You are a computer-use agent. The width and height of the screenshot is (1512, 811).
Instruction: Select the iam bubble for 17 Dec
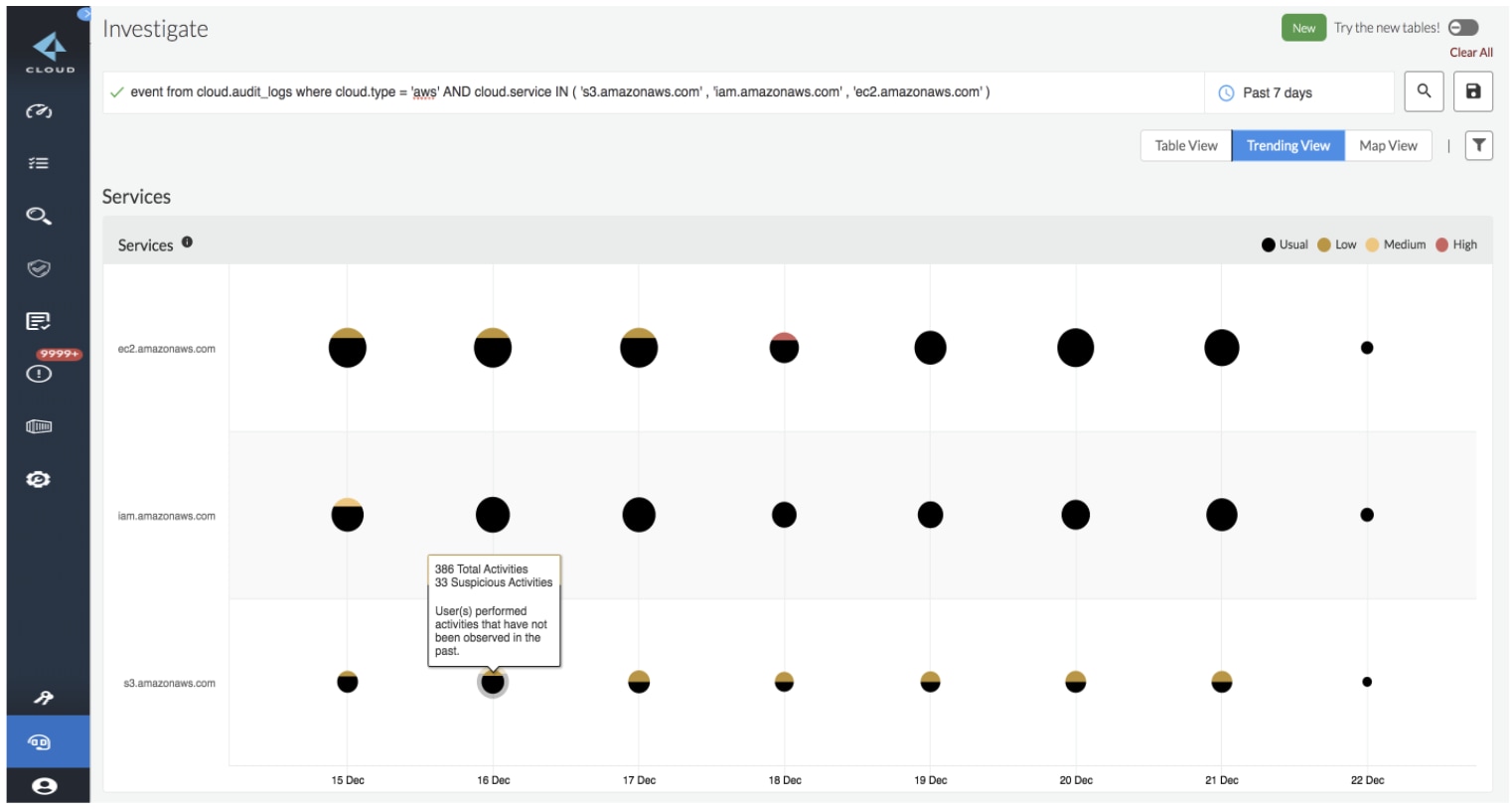639,515
